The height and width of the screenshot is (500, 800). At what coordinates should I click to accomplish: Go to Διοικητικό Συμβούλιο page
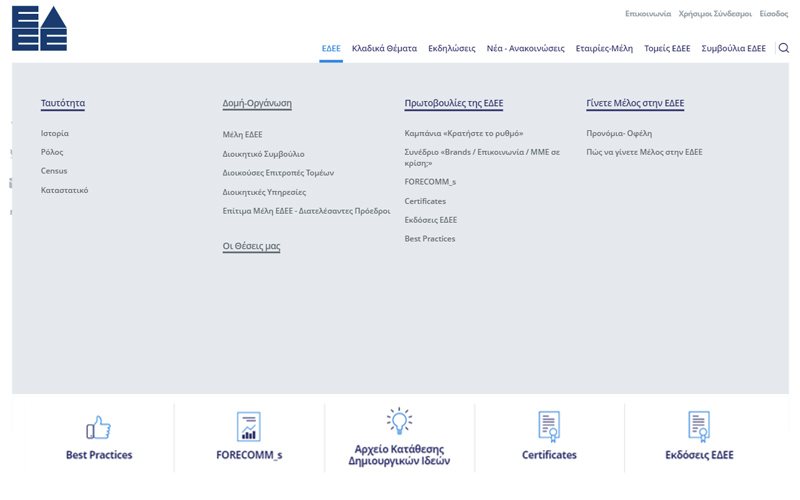263,154
